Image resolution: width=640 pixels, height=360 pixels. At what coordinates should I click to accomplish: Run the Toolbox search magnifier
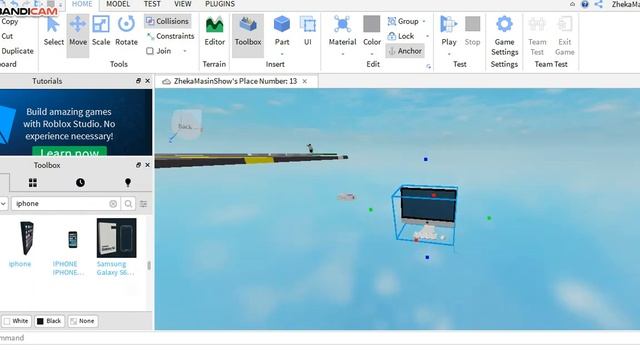(128, 204)
